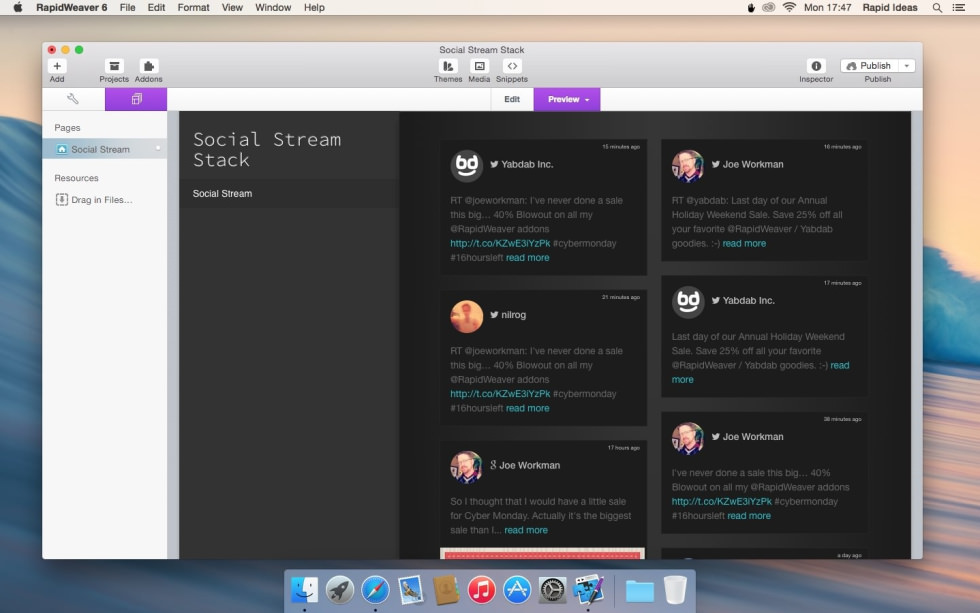Open the View menu
Screen dimensions: 980x613
coord(232,7)
